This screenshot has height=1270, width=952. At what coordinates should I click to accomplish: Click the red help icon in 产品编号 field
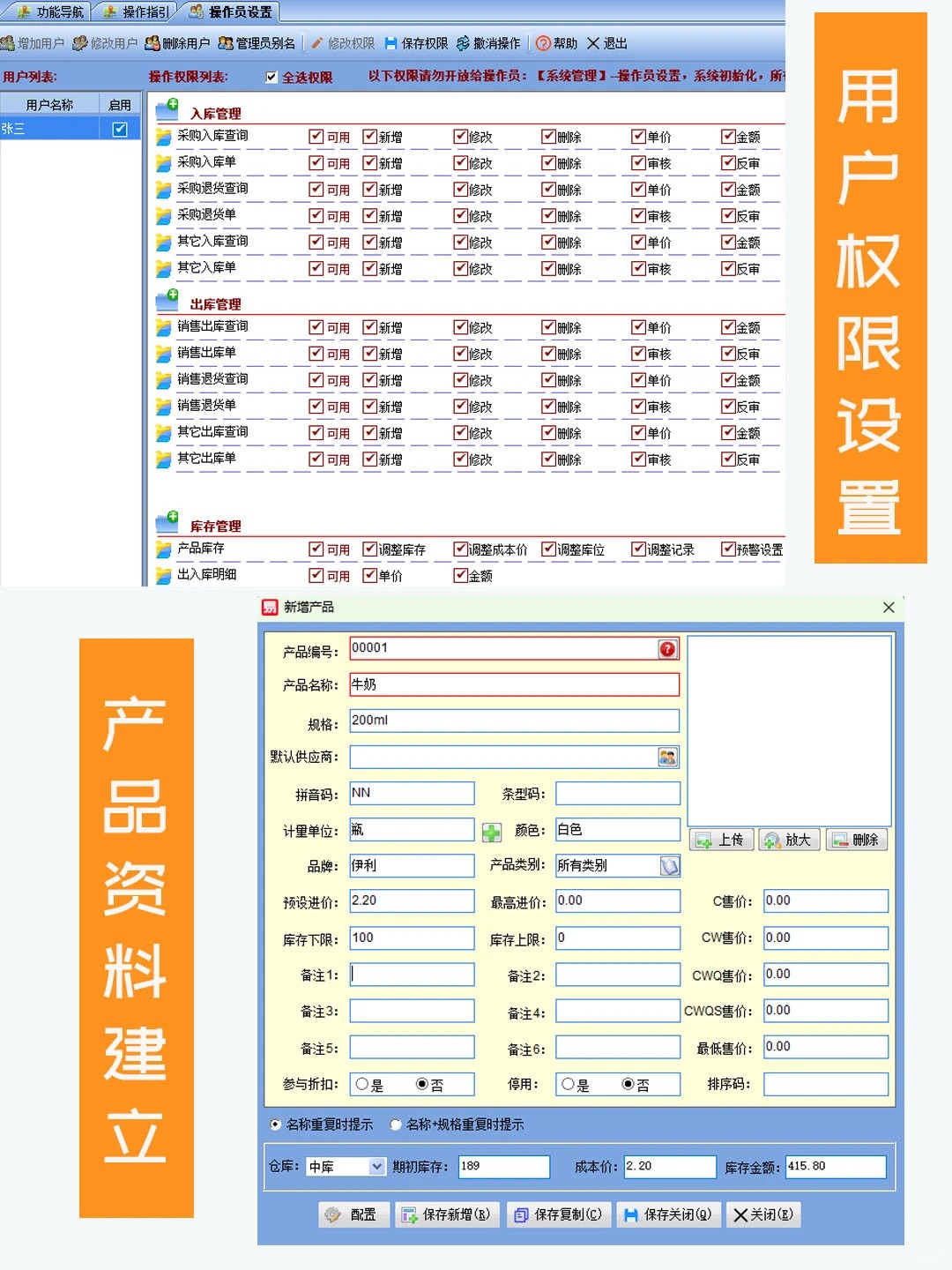667,649
